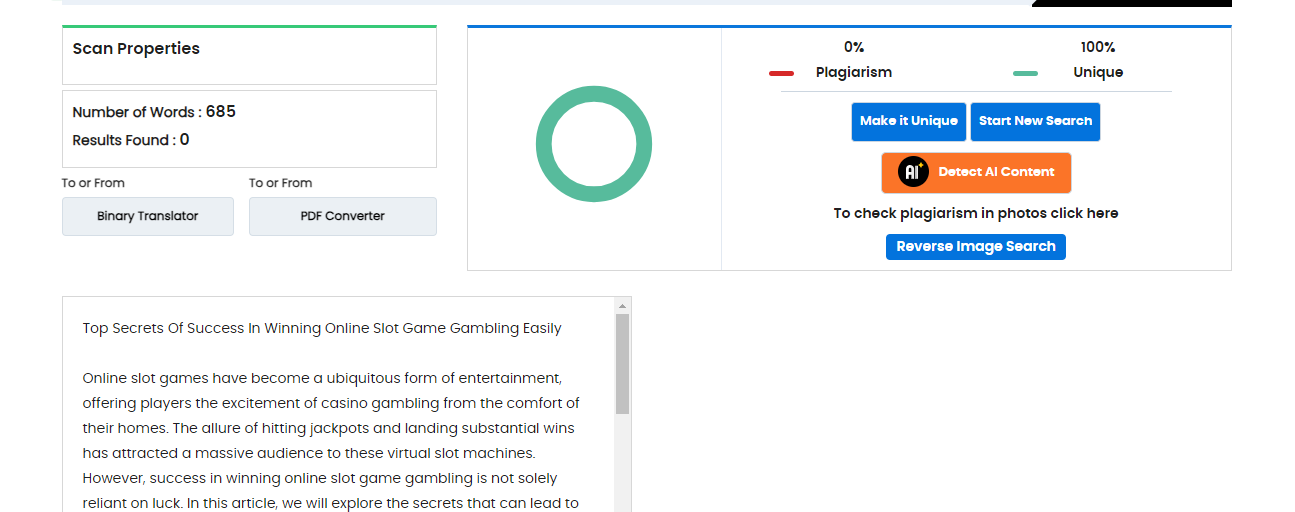The image size is (1295, 512).
Task: Click the 'Results Found : 0' text
Action: tap(131, 140)
